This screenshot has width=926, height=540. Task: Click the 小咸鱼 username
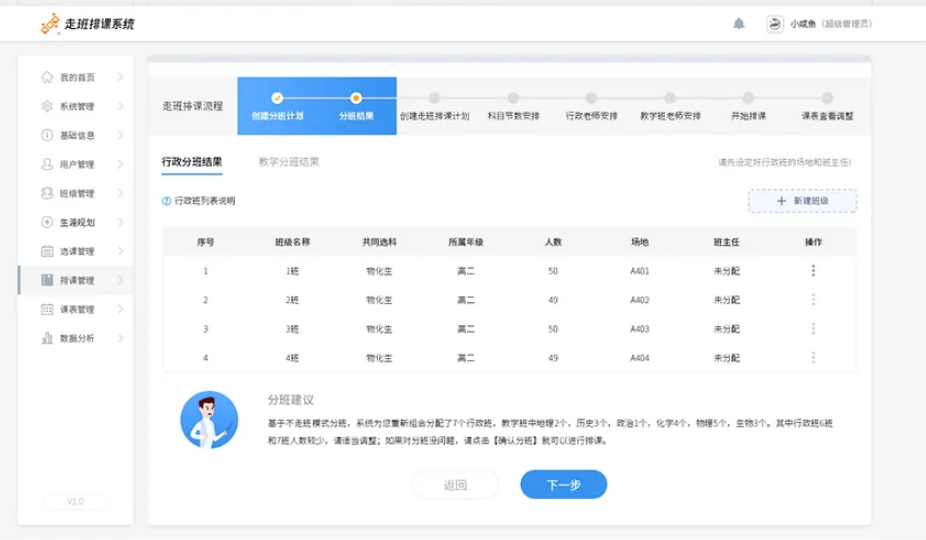[803, 24]
